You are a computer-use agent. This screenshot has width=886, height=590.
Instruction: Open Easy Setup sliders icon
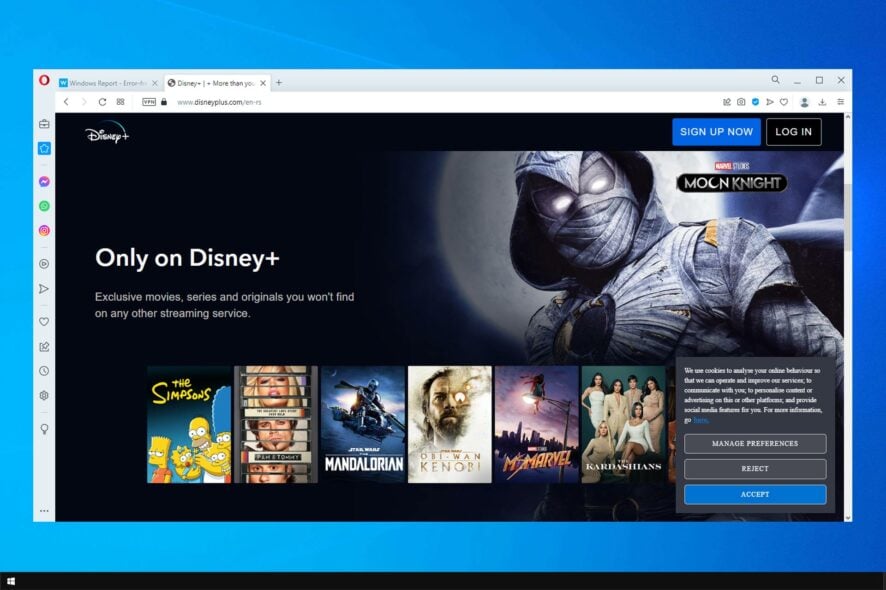coord(840,102)
